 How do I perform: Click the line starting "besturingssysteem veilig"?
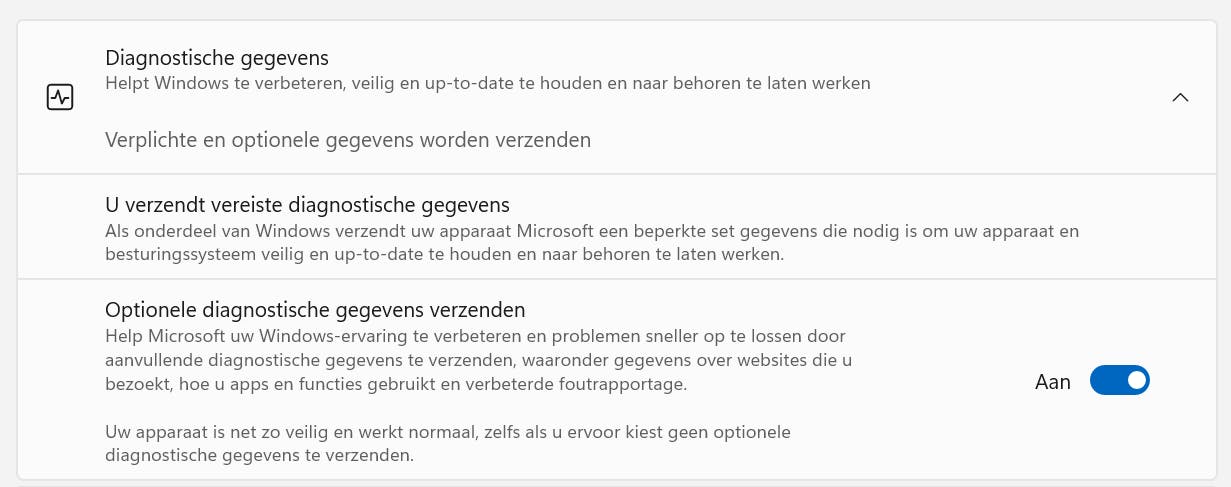[x=444, y=254]
